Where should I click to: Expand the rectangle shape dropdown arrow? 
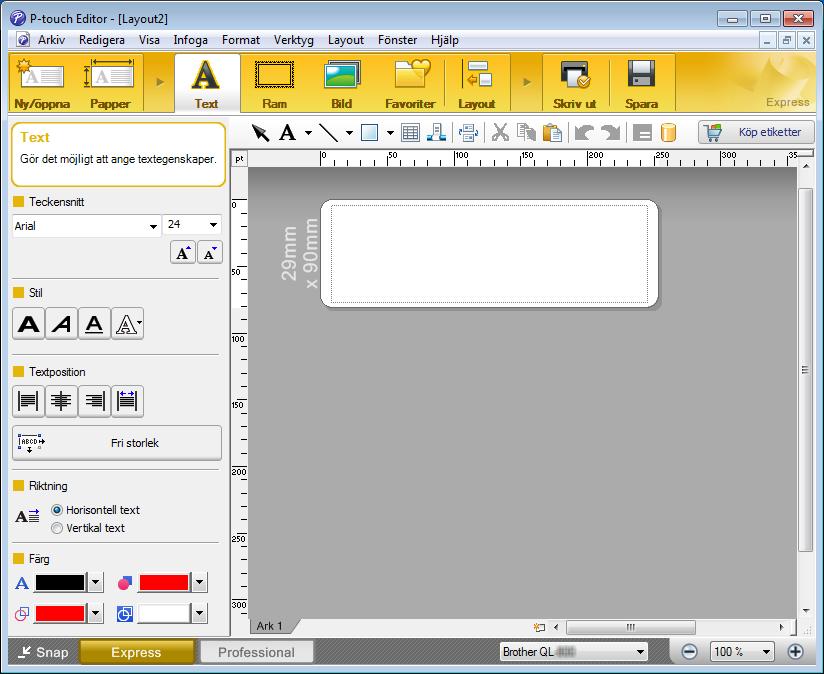(x=390, y=133)
